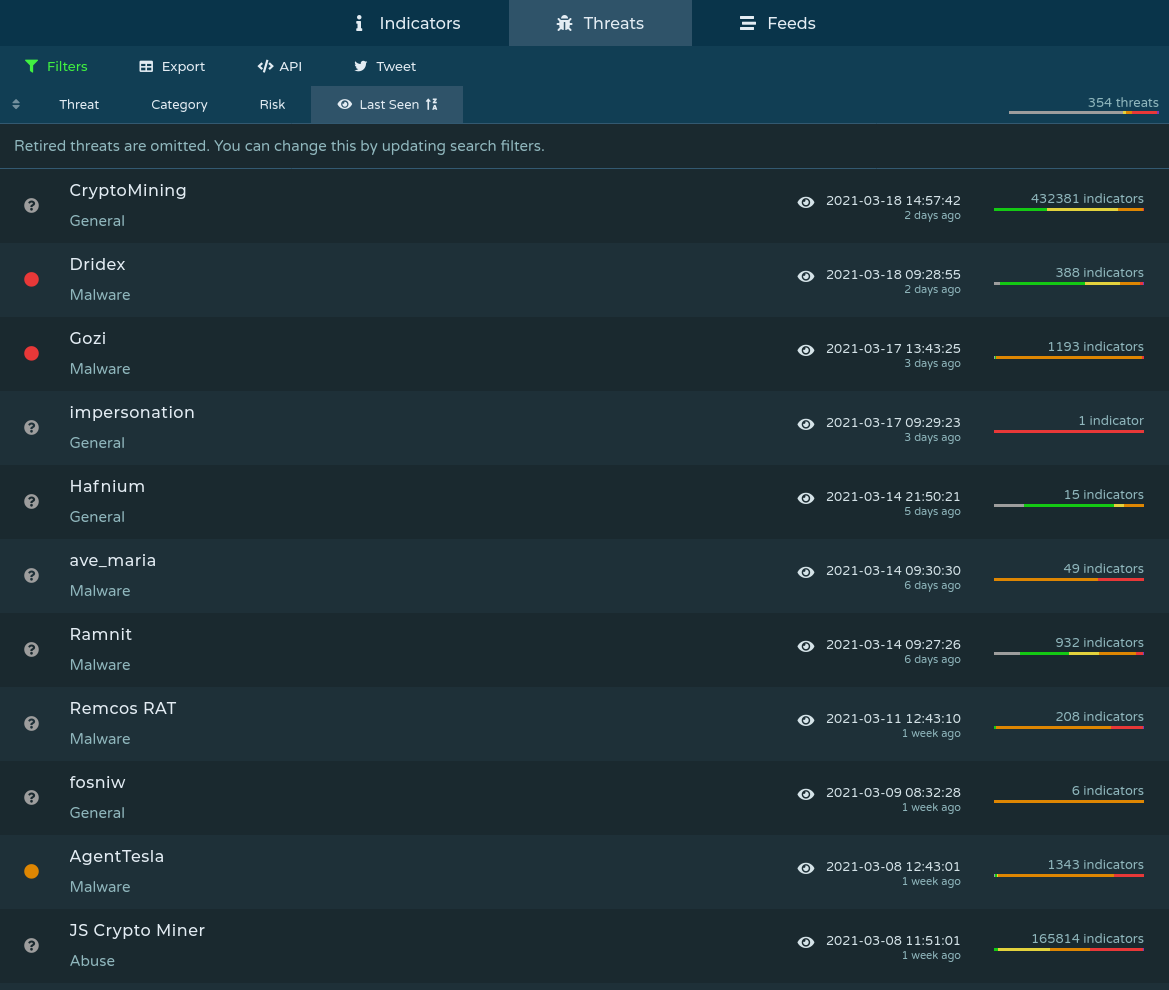Screen dimensions: 1169x990
Task: Toggle the eye icon next to Dridex's last seen
Action: pyautogui.click(x=806, y=276)
